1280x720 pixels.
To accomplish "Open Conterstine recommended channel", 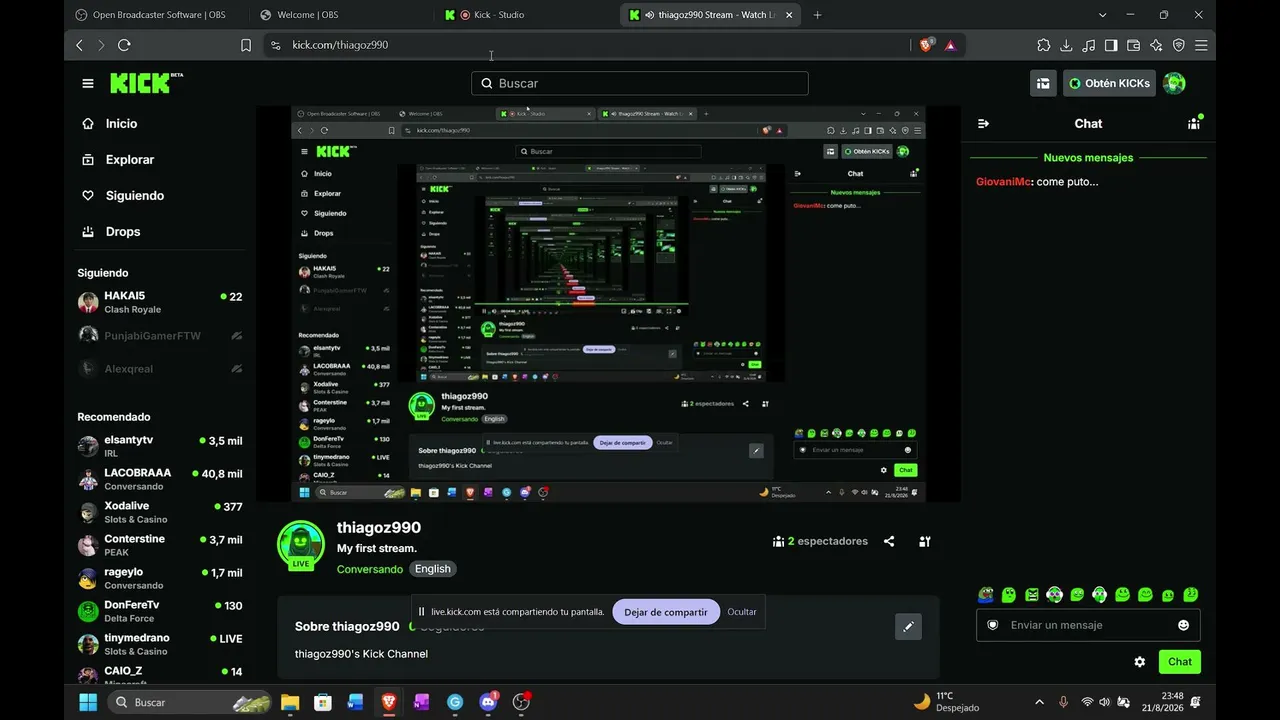I will click(160, 545).
